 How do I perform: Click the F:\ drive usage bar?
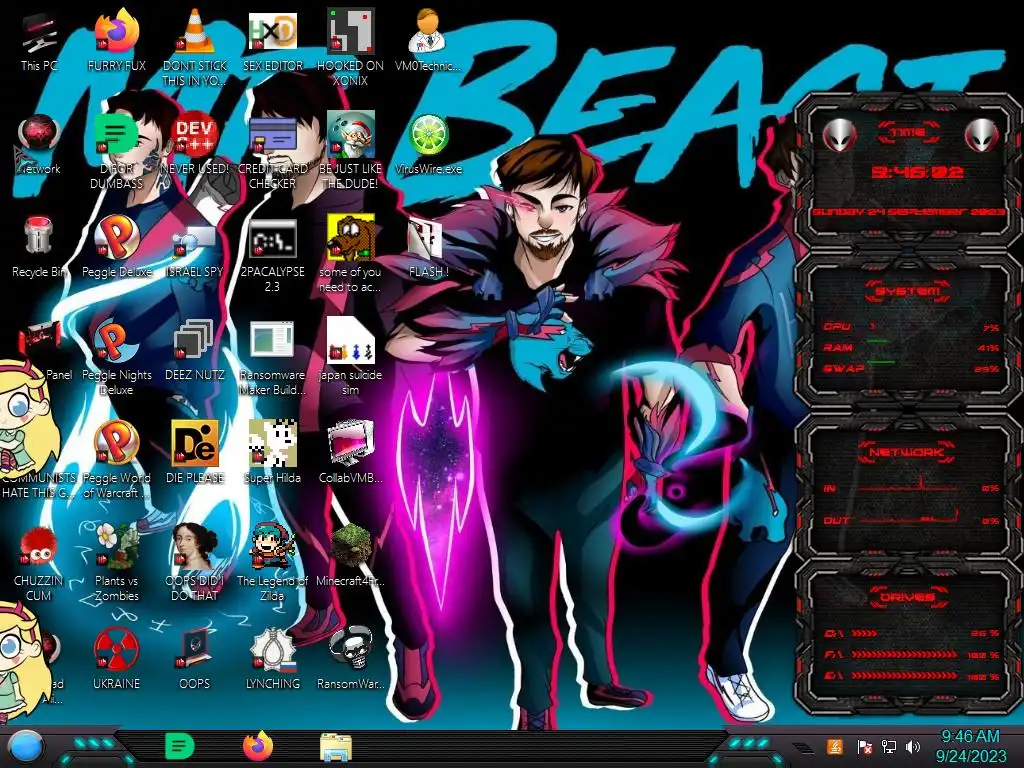(x=905, y=654)
